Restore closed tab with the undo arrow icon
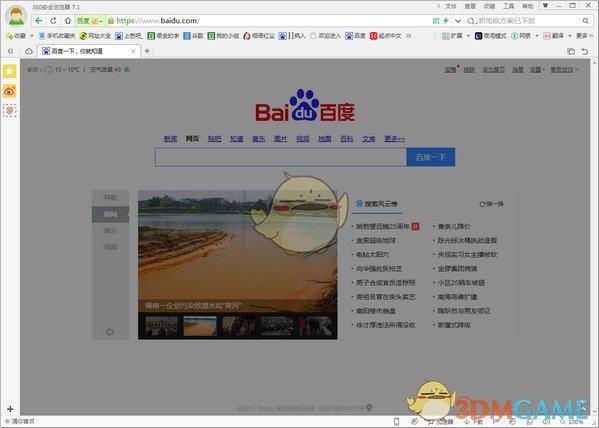599x428 pixels. [584, 51]
